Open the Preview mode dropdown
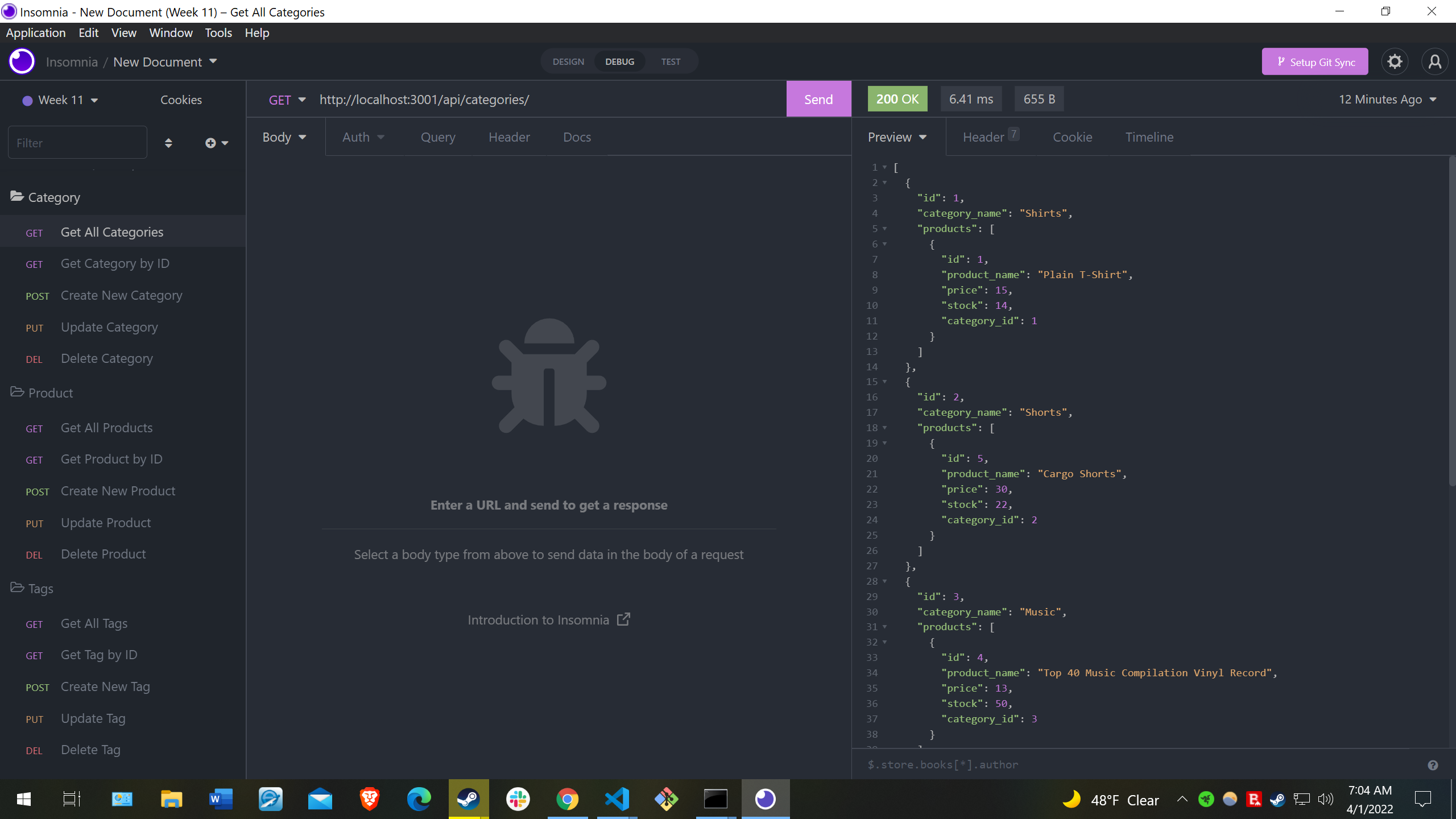 coord(896,136)
